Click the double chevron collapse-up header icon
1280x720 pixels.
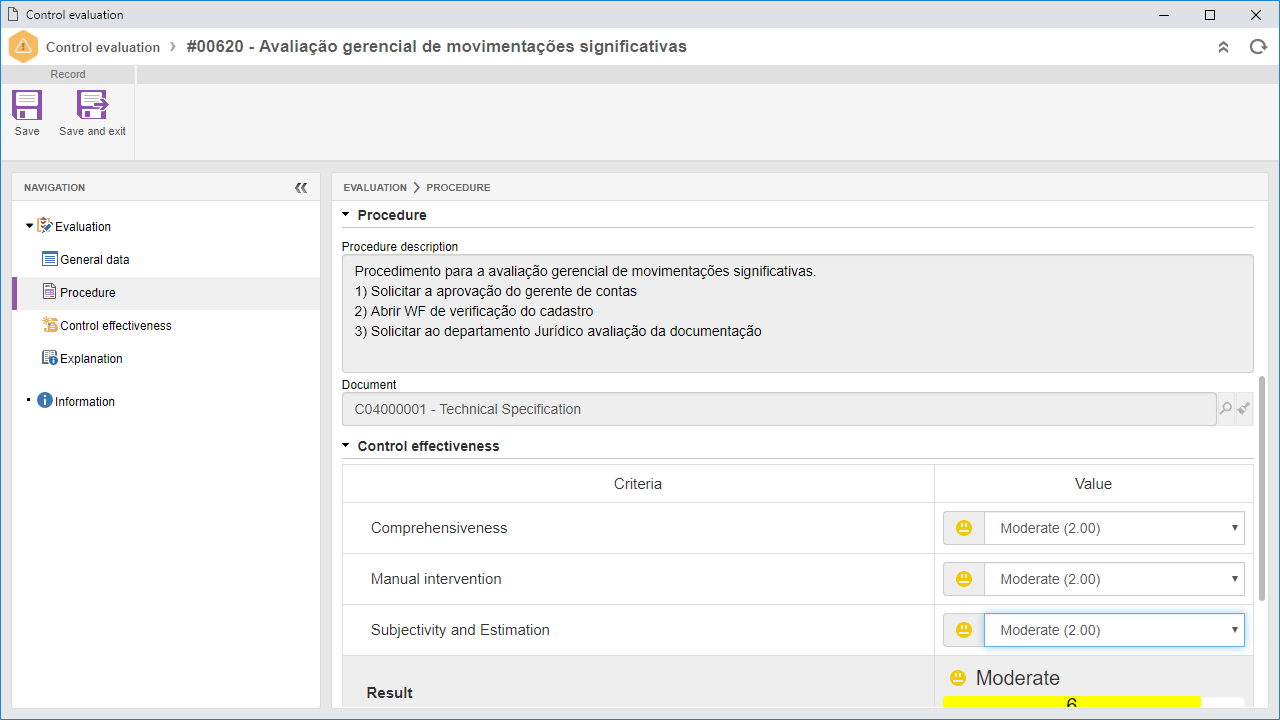[x=1223, y=47]
